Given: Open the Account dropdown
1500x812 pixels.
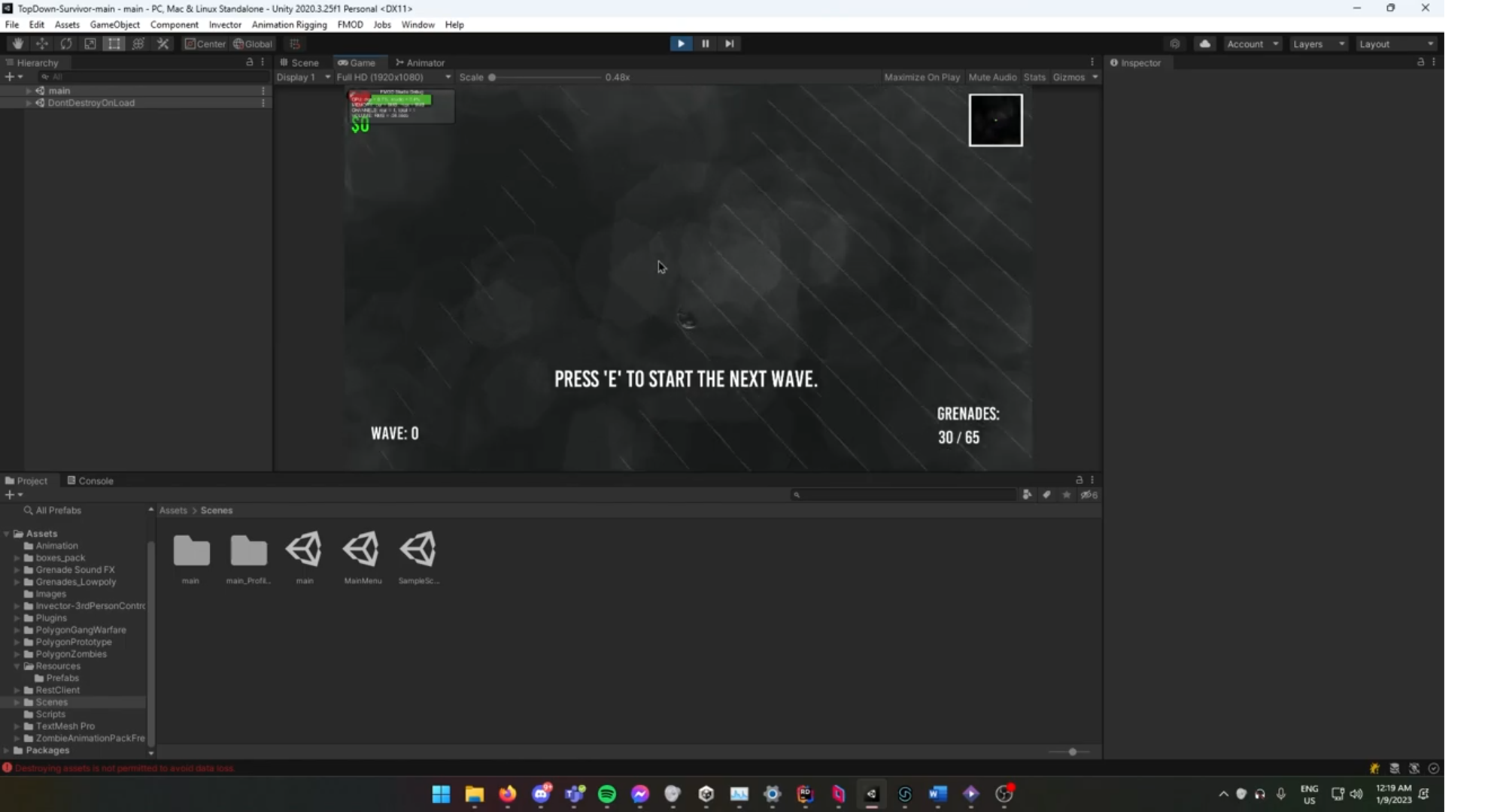Looking at the screenshot, I should click(1253, 44).
